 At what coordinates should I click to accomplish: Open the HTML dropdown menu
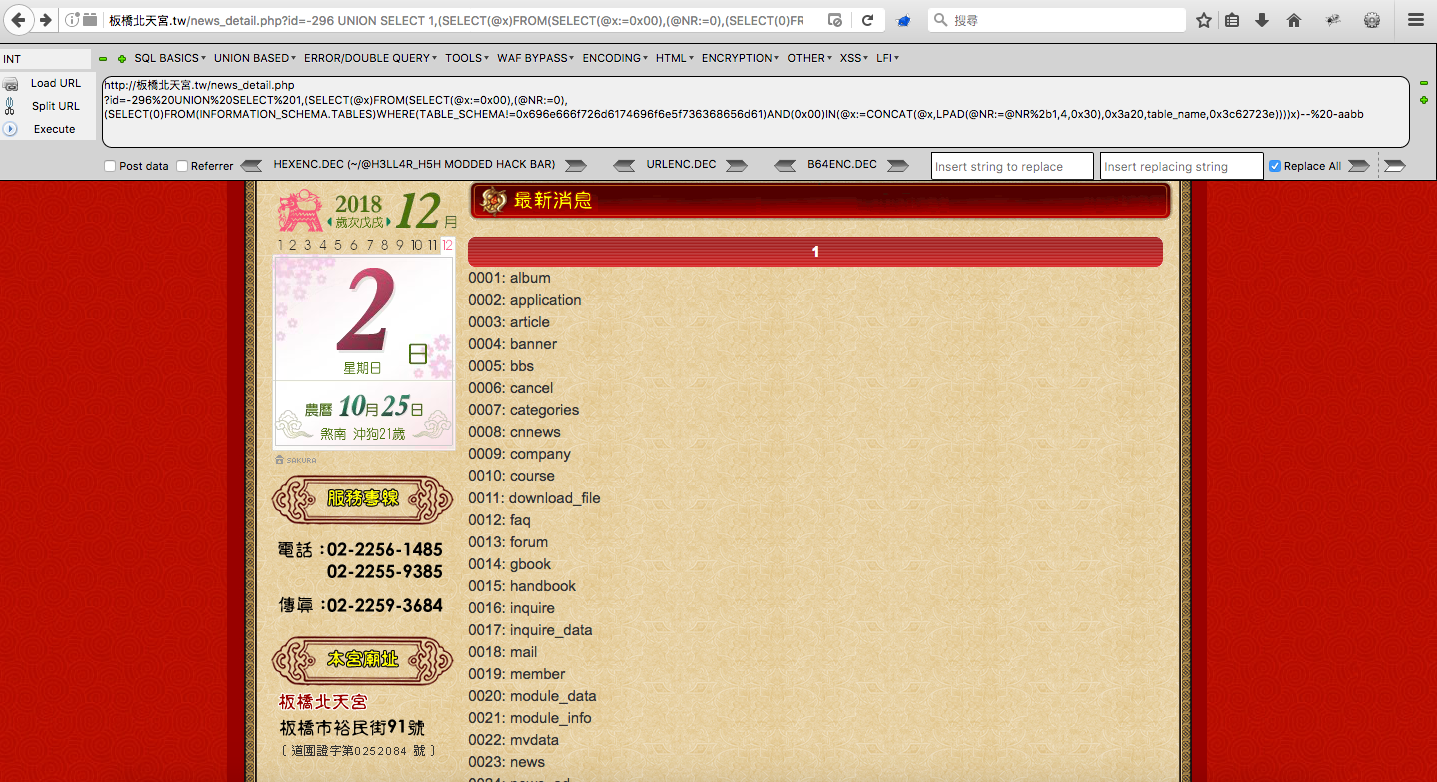(675, 58)
